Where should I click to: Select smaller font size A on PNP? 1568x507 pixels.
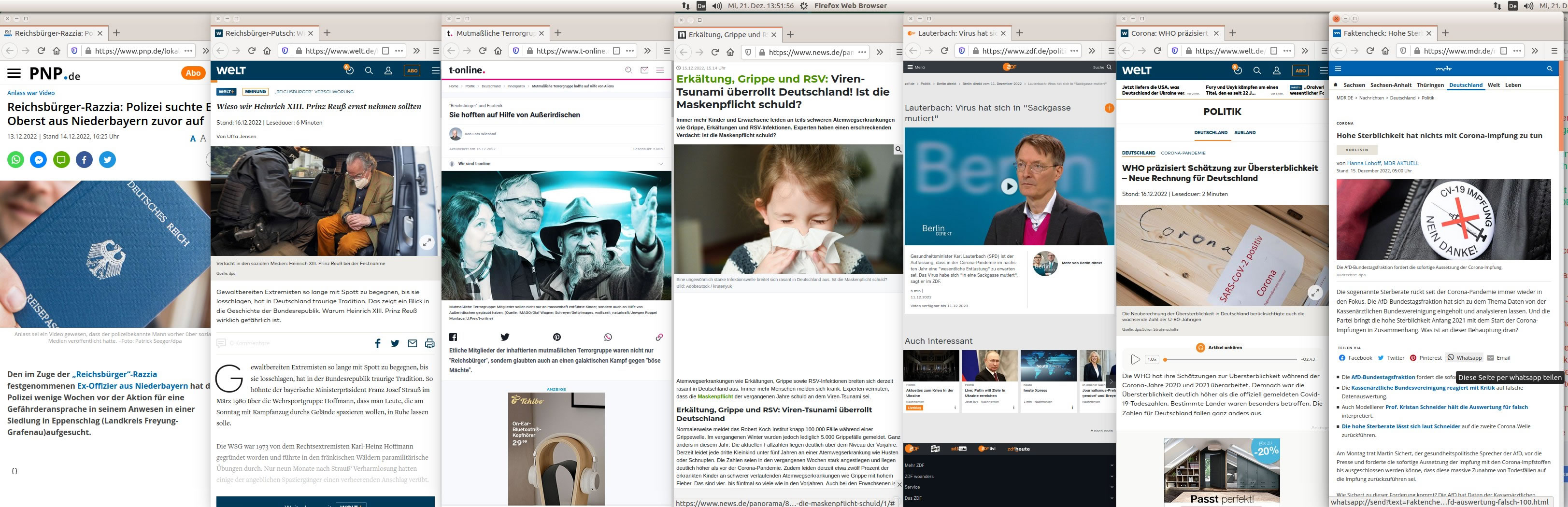click(193, 139)
